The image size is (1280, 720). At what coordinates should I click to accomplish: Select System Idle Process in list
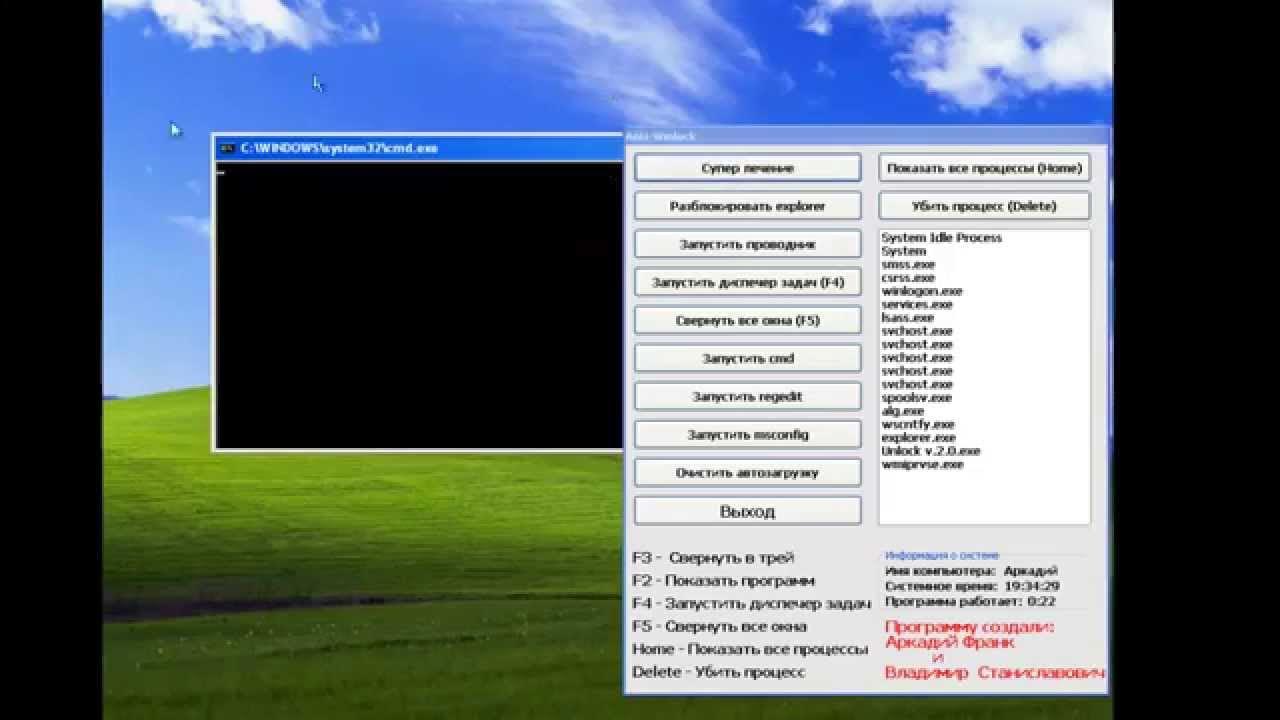click(x=941, y=237)
